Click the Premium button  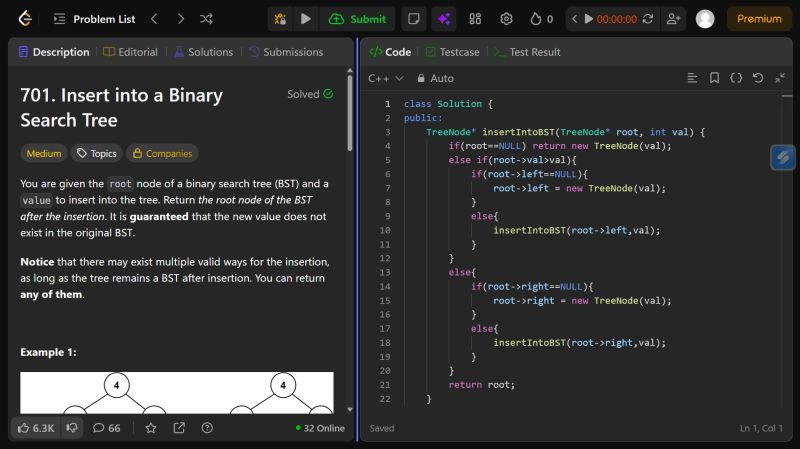(760, 19)
